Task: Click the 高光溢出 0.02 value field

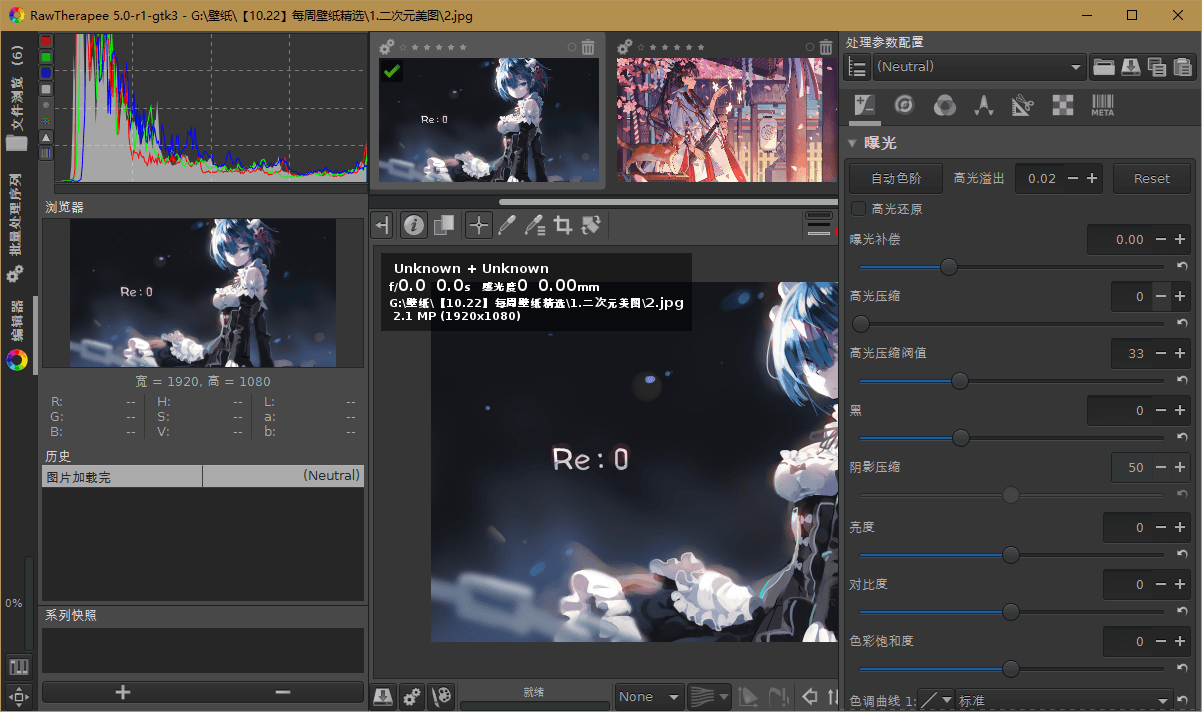Action: [1041, 179]
